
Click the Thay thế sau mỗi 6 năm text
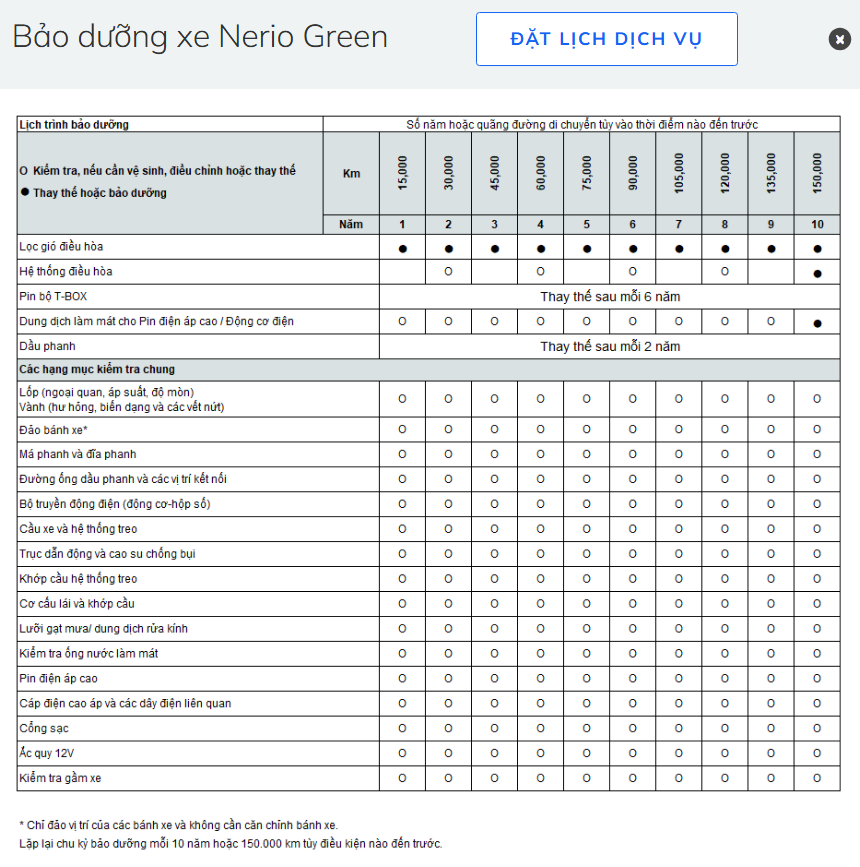610,297
